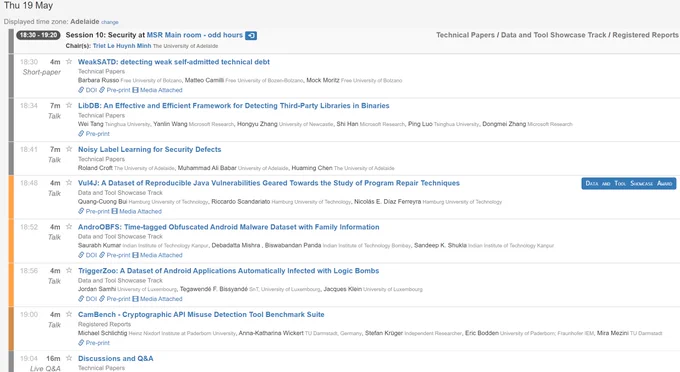
Task: Open Vul4J Media Attached link
Action: (x=137, y=212)
